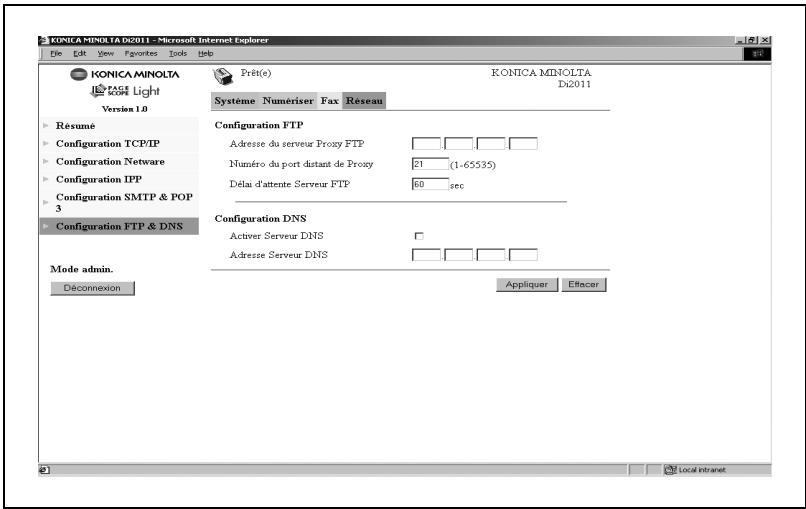
Task: Click first octet field of Proxy FTP address
Action: [x=426, y=143]
